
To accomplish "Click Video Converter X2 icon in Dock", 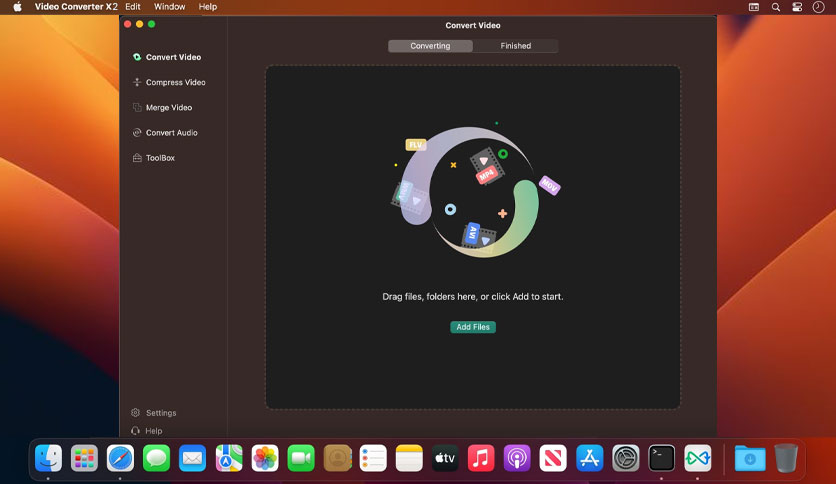I will pos(697,458).
